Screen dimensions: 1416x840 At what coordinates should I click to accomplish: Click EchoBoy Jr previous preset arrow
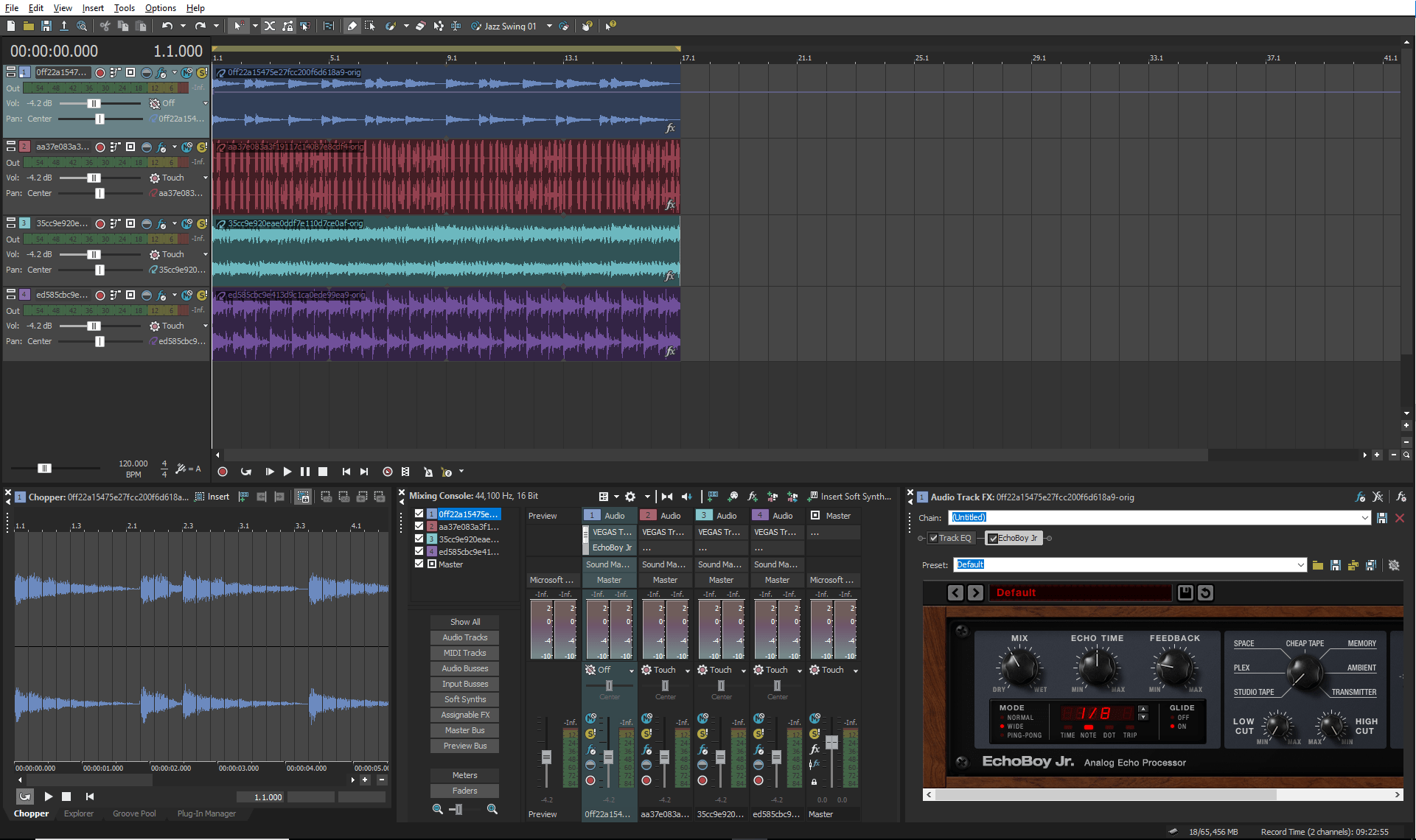(x=955, y=592)
